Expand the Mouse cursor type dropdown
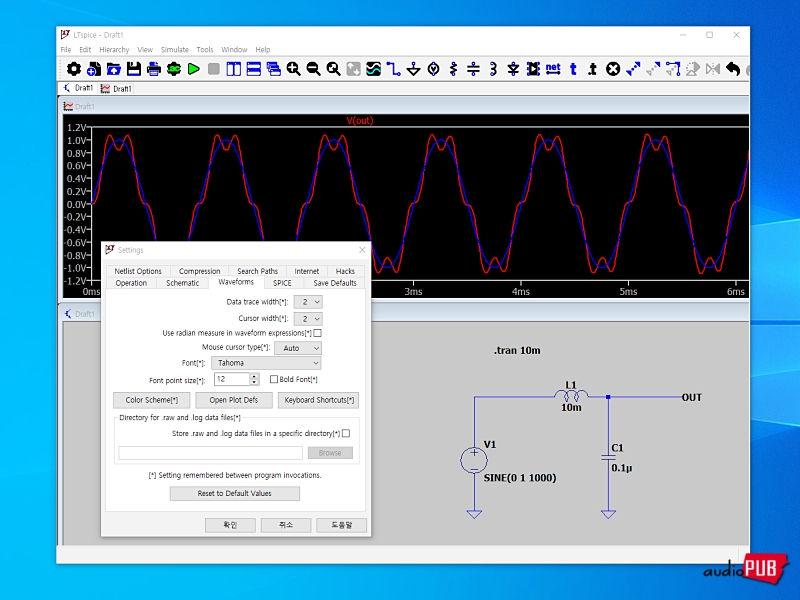800x600 pixels. [x=298, y=348]
